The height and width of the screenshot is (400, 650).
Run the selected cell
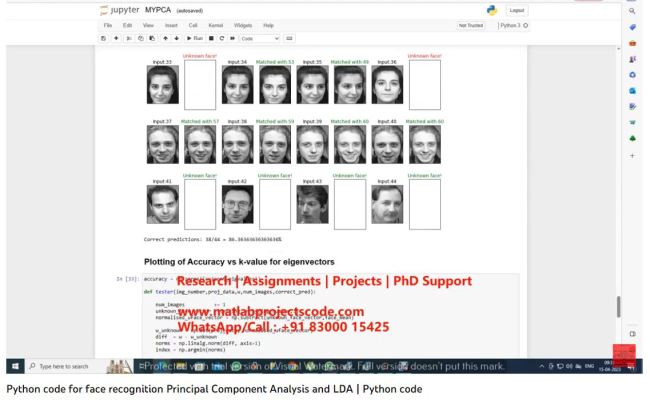pos(194,38)
